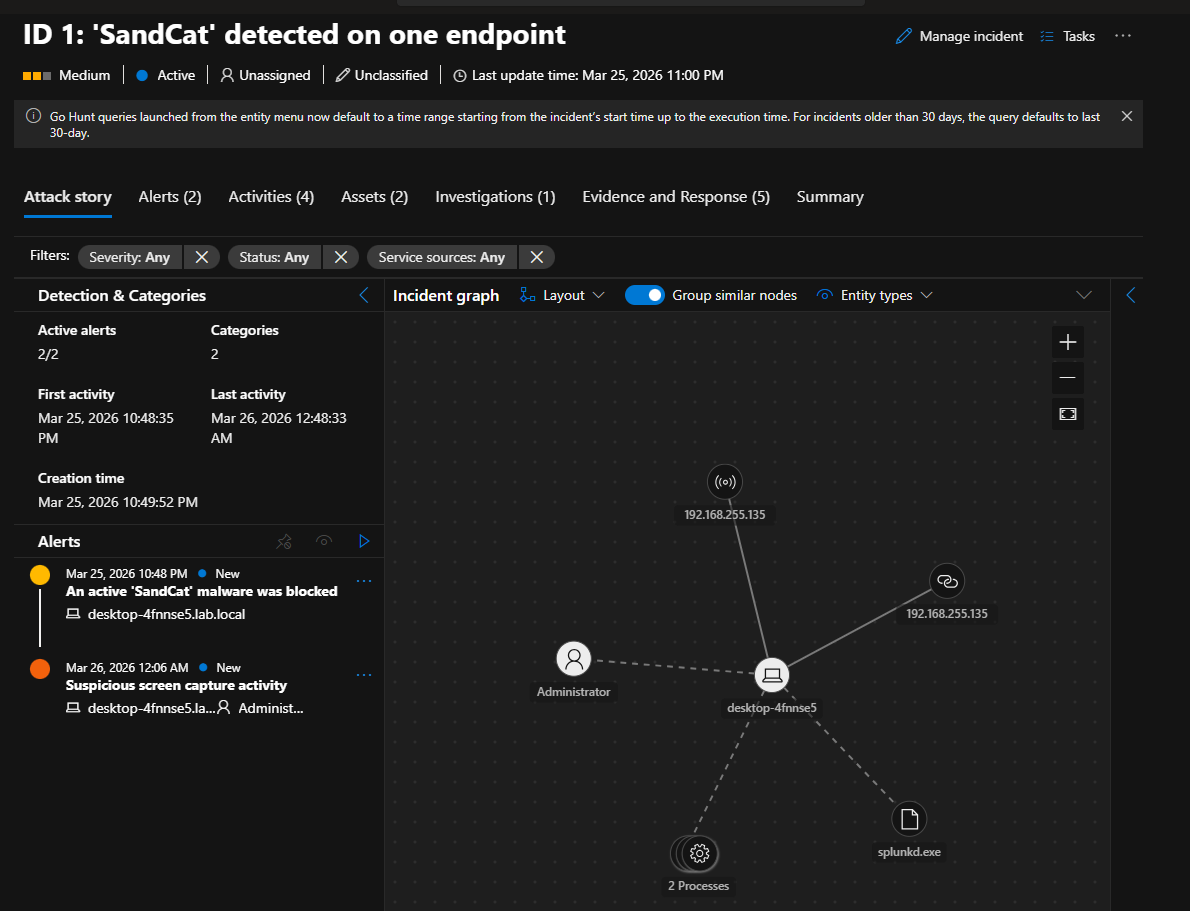Fit incident graph to screen
The image size is (1190, 911).
click(1067, 414)
